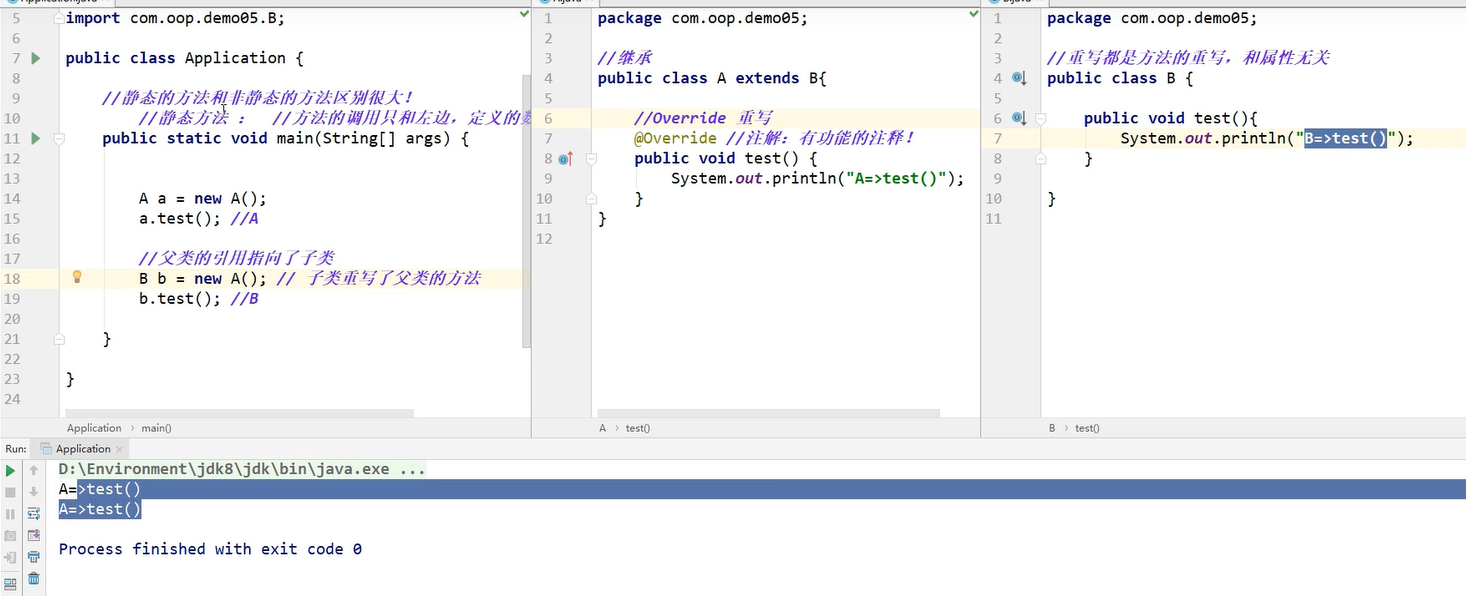Click the overriding-method gutter icon on A's test()
The height and width of the screenshot is (596, 1466).
565,159
